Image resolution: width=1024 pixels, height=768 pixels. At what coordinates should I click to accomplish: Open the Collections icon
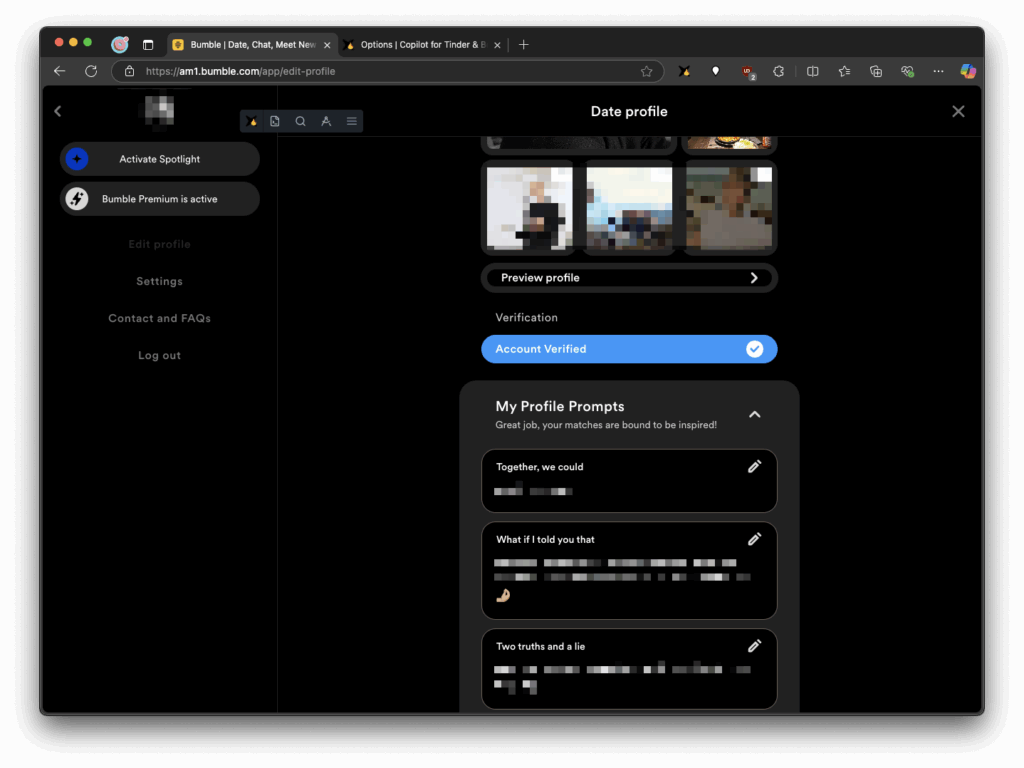click(x=876, y=71)
